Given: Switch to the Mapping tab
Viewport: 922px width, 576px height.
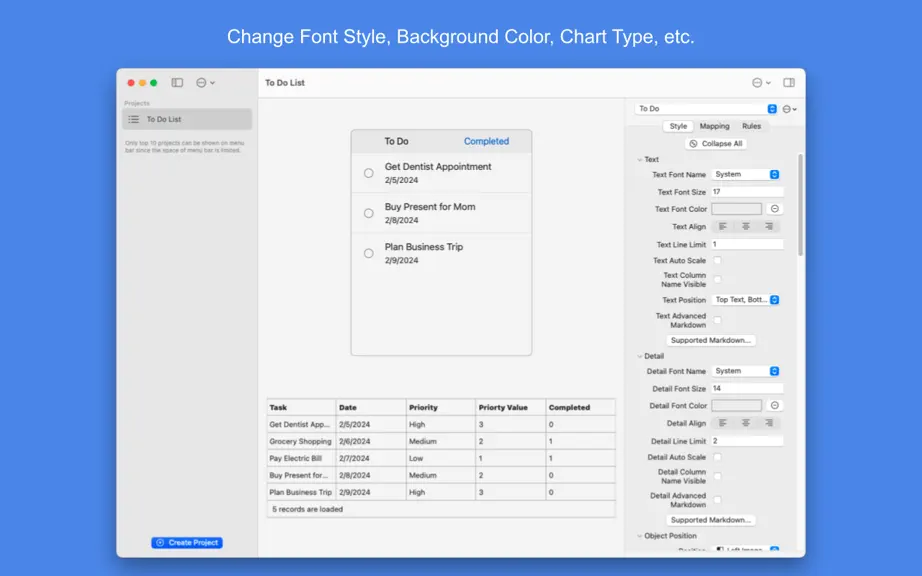Looking at the screenshot, I should [x=714, y=126].
